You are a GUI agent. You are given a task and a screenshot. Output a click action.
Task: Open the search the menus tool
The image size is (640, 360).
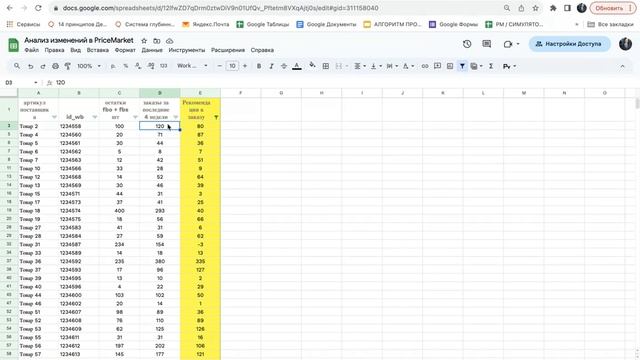coord(17,66)
